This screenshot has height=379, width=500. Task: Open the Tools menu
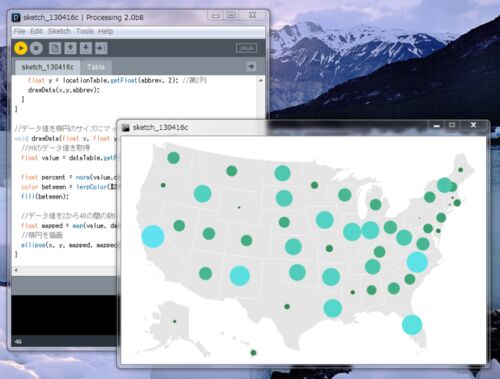pyautogui.click(x=85, y=31)
